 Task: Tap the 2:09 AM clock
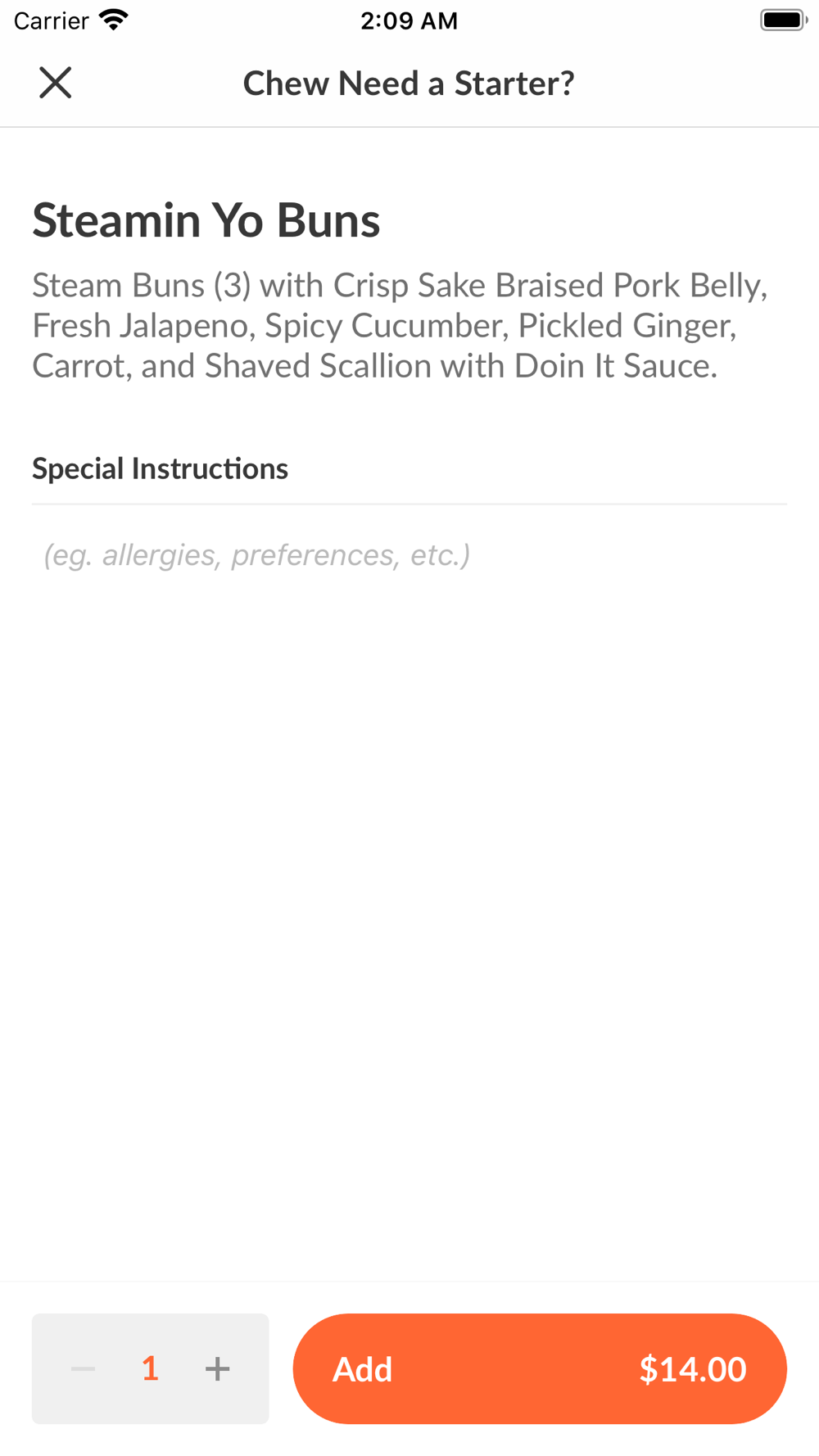409,20
